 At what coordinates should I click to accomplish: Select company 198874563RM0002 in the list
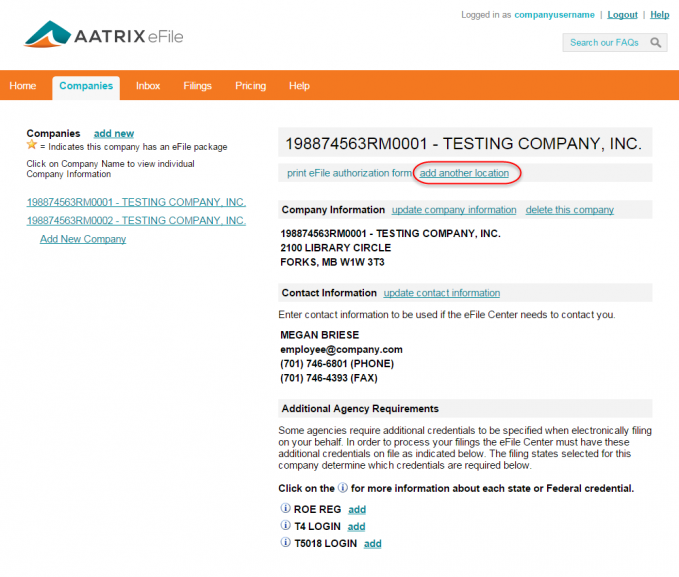coord(136,220)
